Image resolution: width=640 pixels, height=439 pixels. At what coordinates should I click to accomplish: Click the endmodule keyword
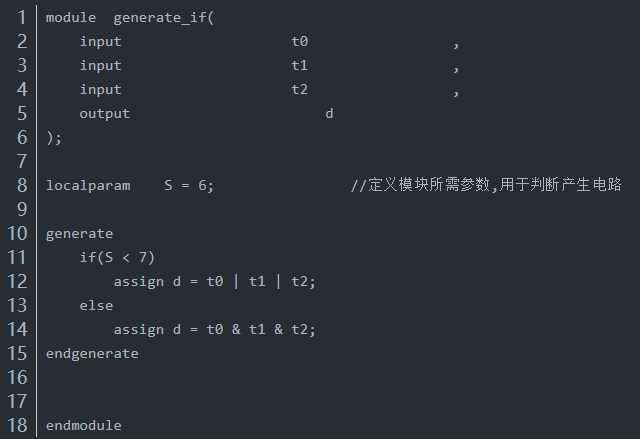pos(84,426)
